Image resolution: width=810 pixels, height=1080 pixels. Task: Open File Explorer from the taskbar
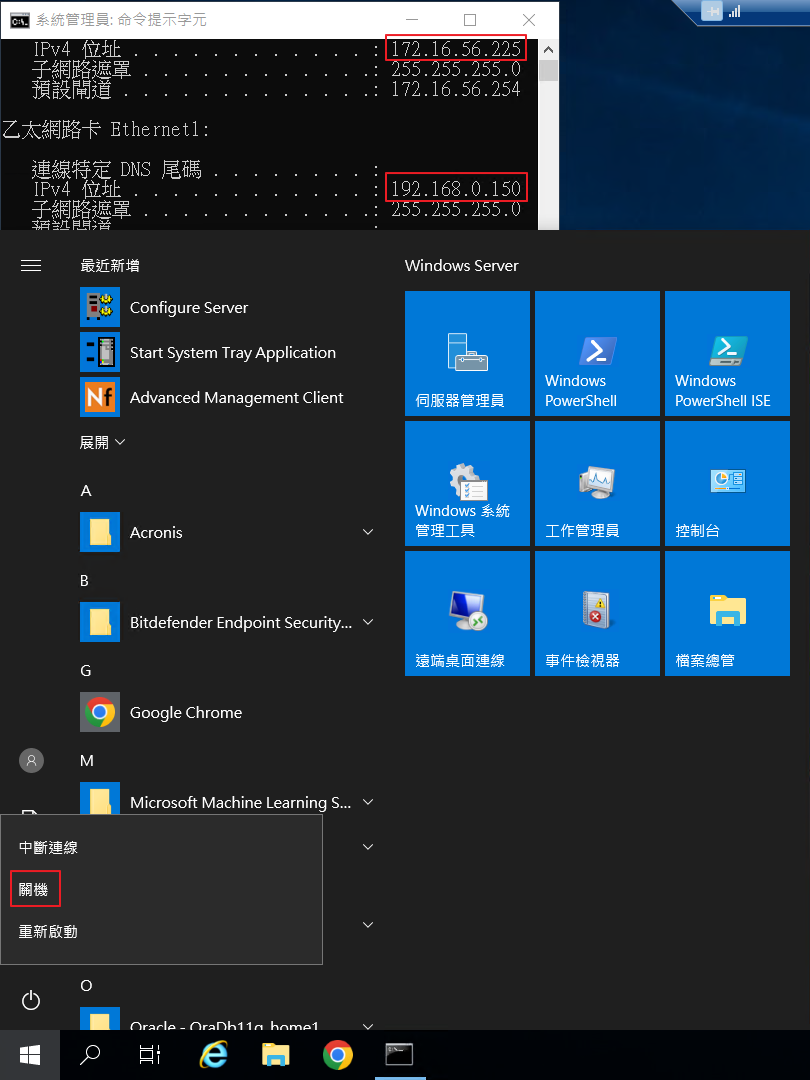276,1055
